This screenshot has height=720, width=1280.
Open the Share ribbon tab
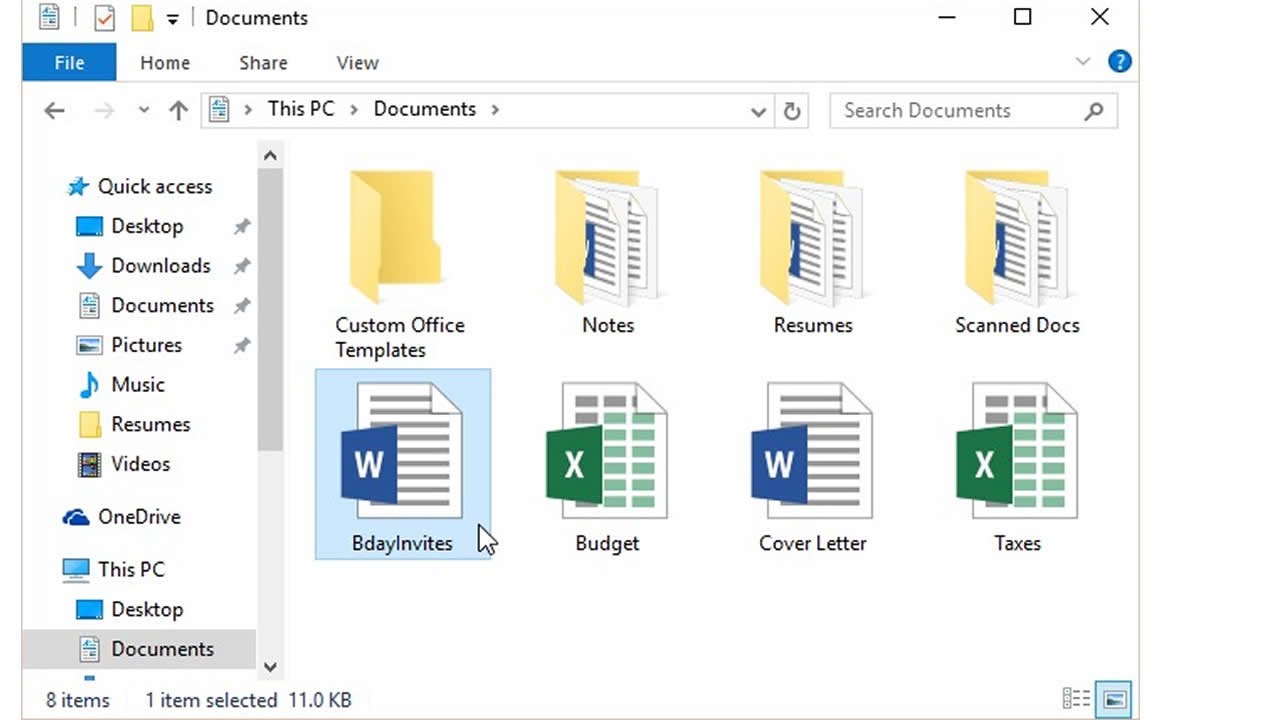point(263,63)
